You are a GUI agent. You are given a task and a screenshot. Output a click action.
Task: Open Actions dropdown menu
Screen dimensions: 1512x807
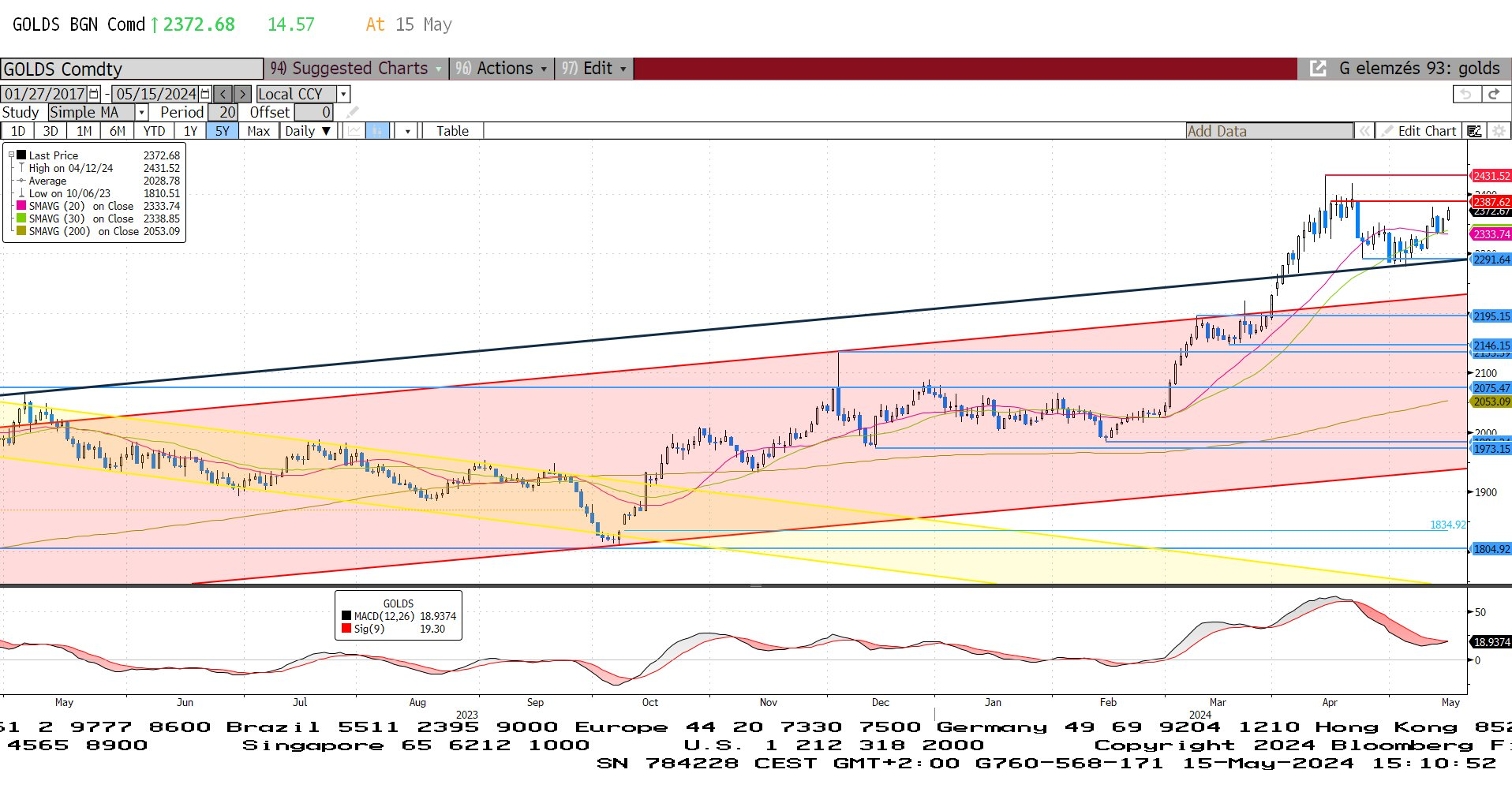coord(501,69)
